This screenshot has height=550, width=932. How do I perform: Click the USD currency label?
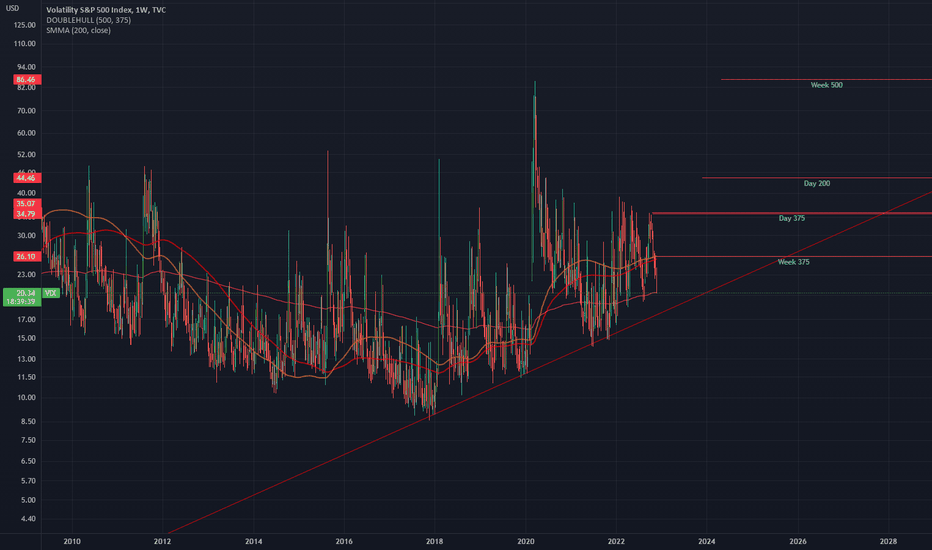[12, 8]
